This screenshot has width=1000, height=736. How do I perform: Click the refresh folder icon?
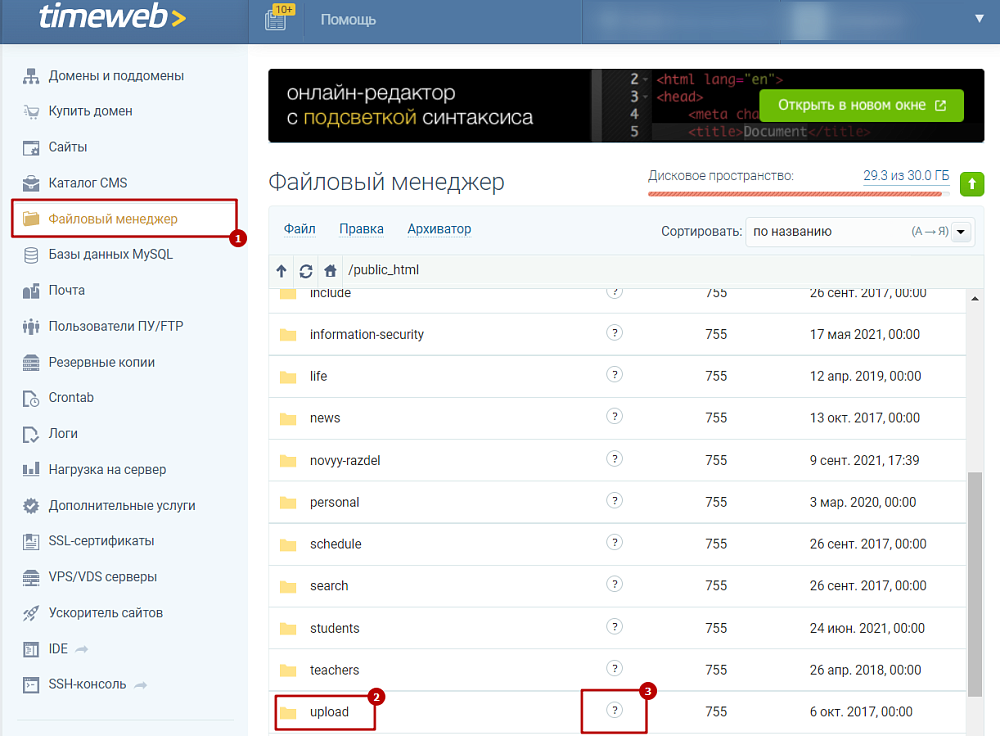pyautogui.click(x=306, y=270)
